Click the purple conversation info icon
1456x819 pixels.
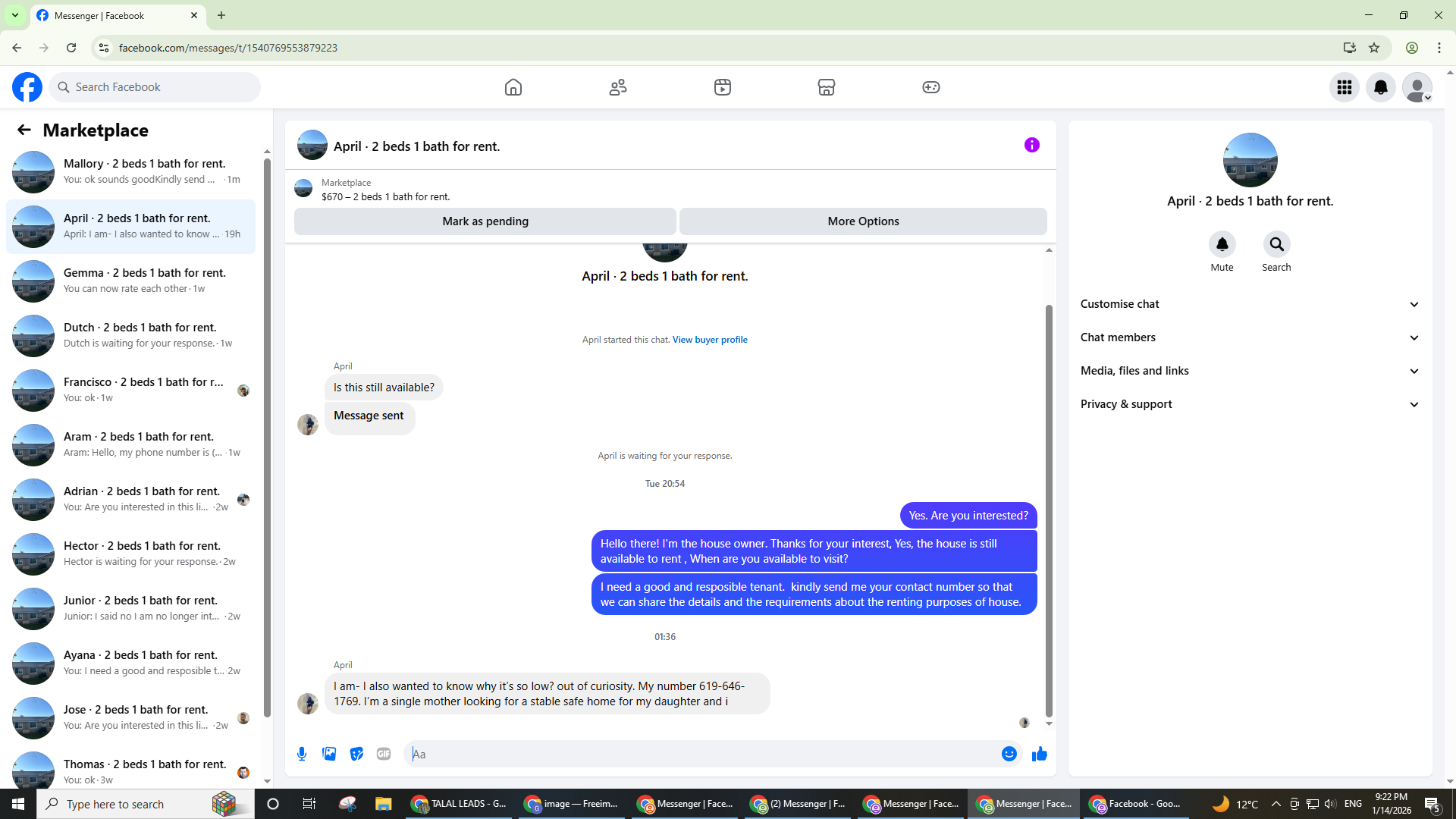[1031, 145]
